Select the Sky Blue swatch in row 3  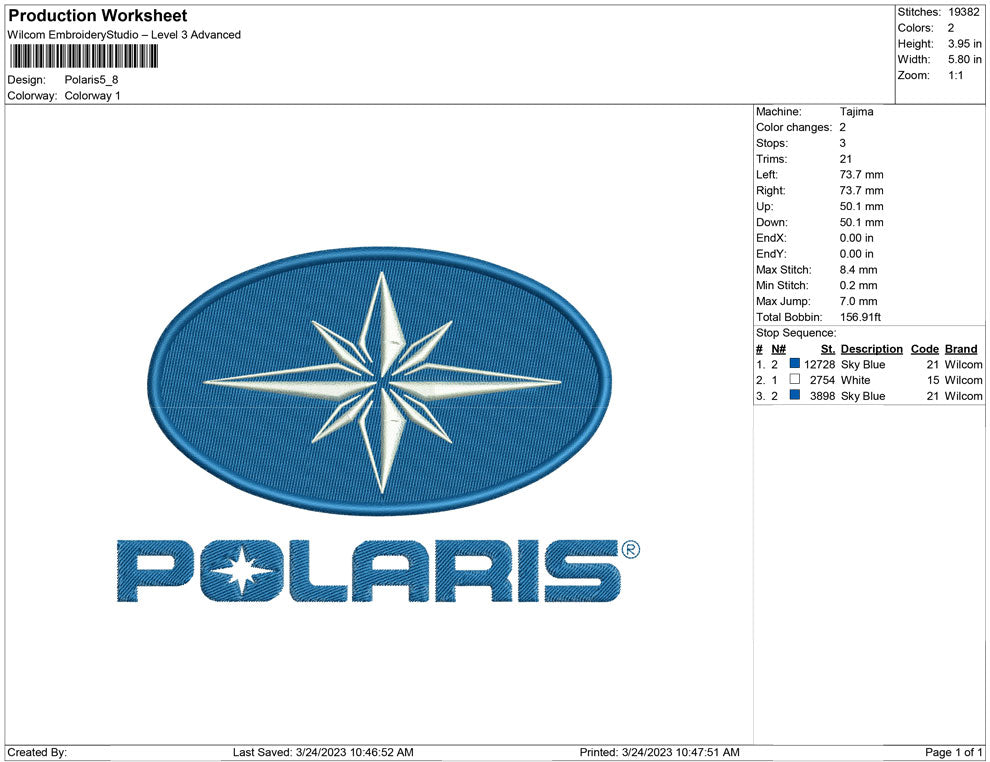(795, 395)
